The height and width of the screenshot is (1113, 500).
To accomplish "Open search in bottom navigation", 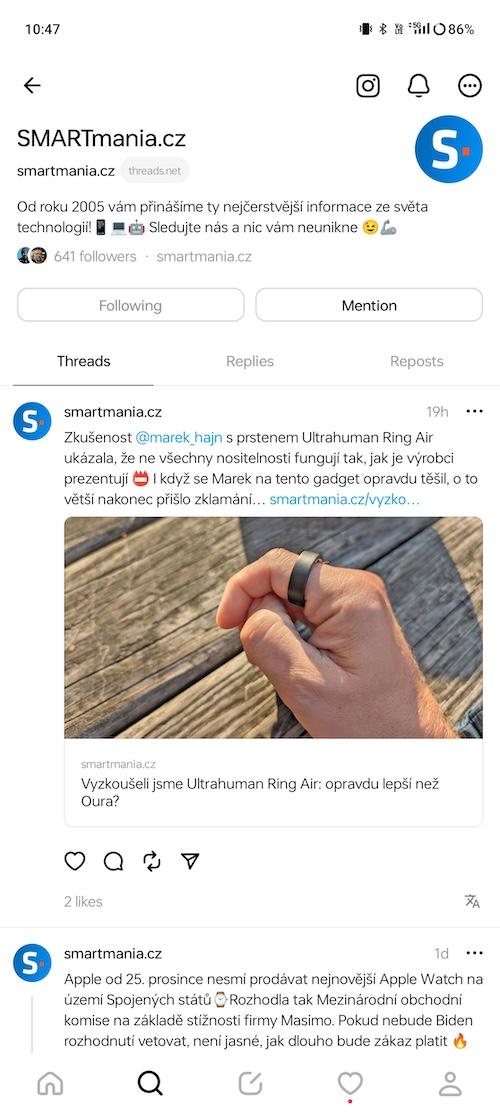I will coord(150,1083).
